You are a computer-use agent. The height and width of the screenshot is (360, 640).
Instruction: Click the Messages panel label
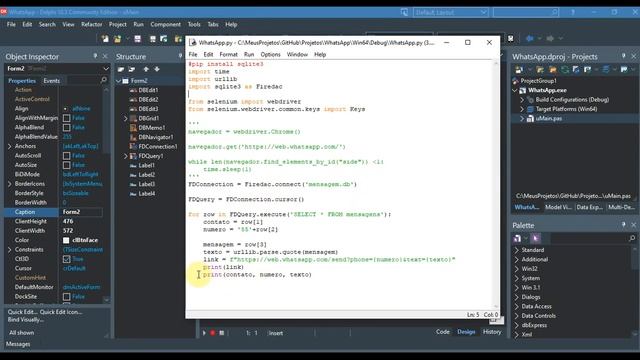[x=18, y=344]
